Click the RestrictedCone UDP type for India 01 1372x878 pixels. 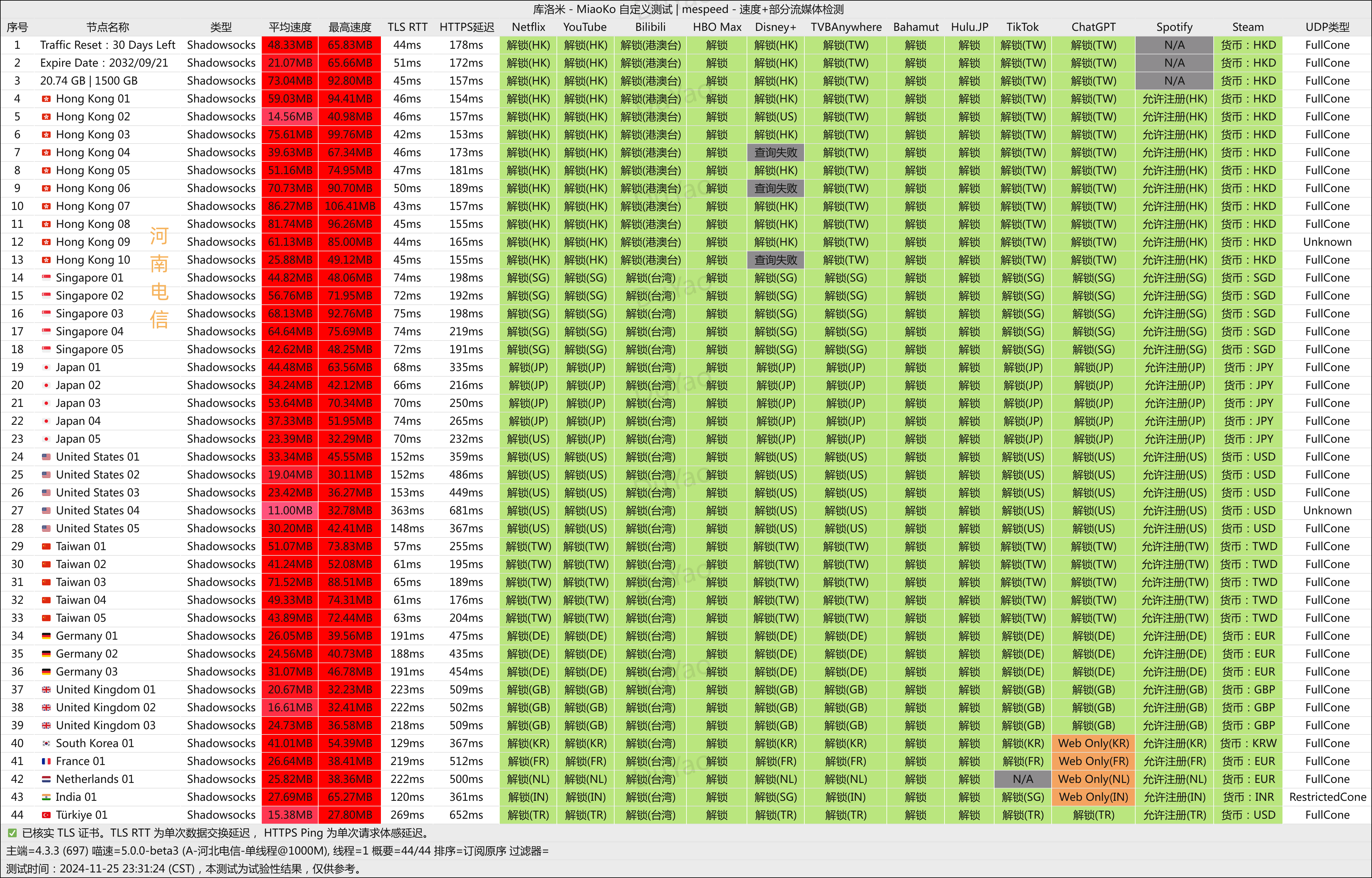point(1327,797)
